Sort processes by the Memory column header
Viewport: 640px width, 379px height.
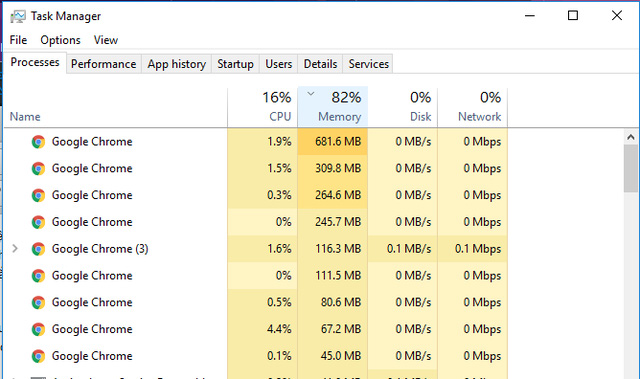333,107
